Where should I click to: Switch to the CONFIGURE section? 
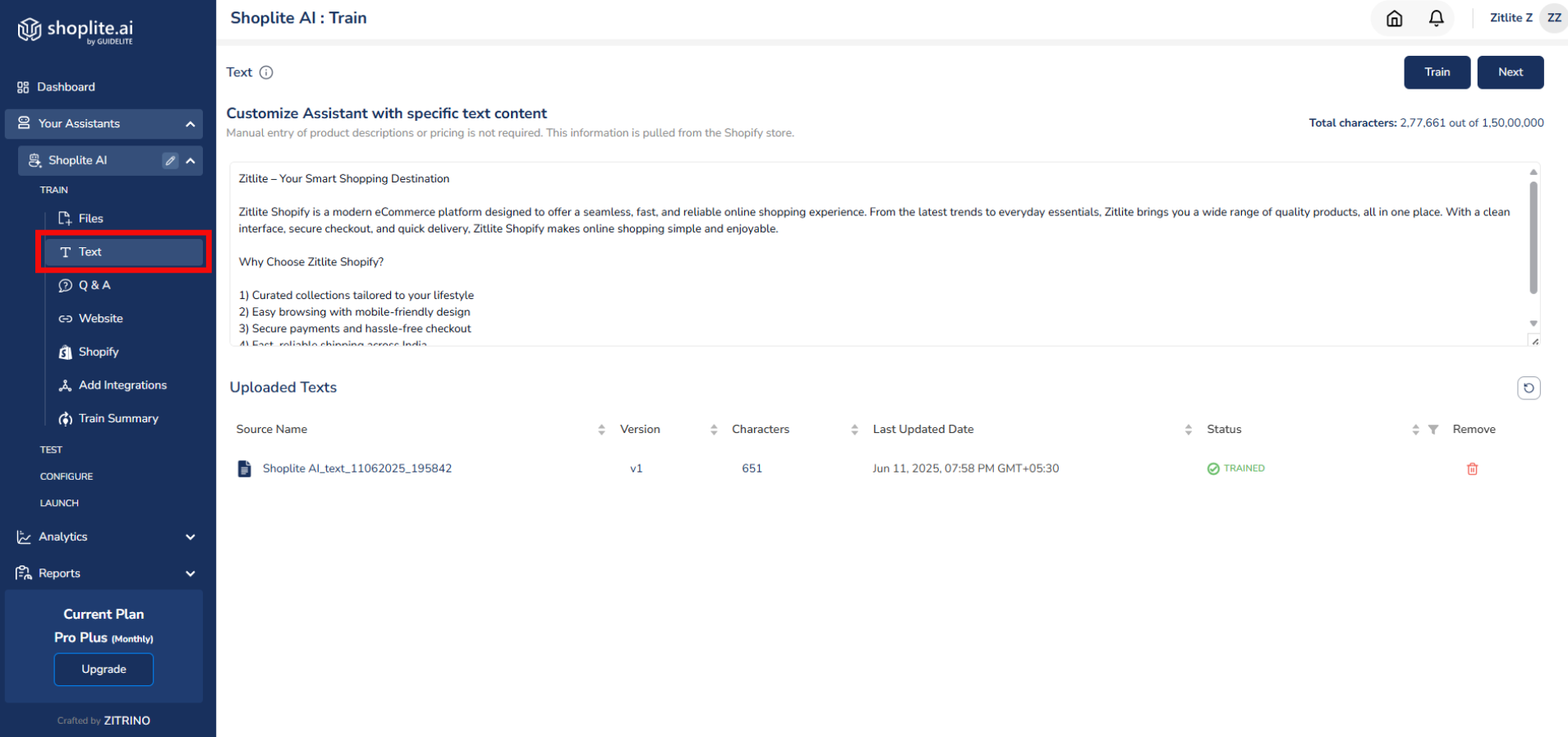(67, 477)
